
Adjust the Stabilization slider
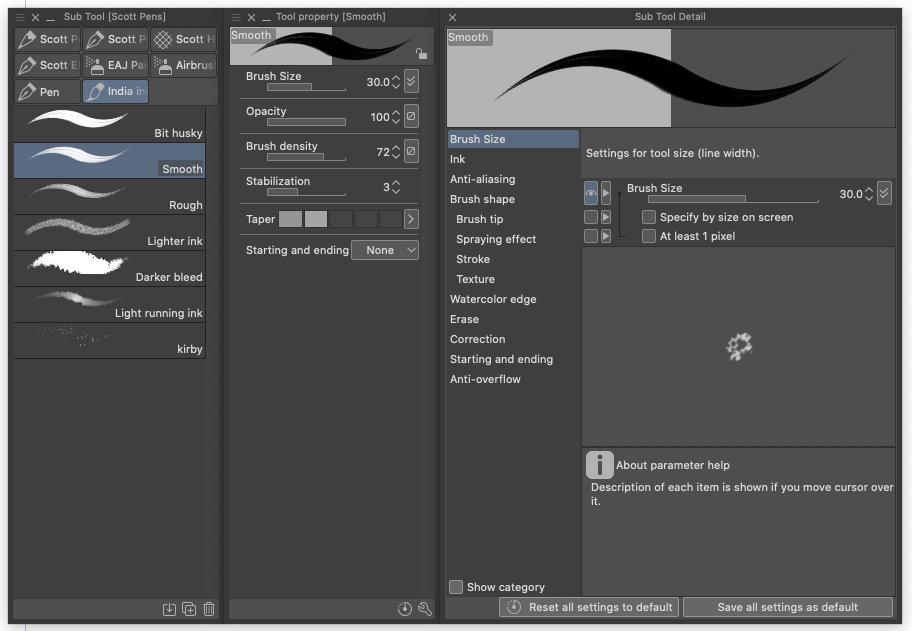296,193
